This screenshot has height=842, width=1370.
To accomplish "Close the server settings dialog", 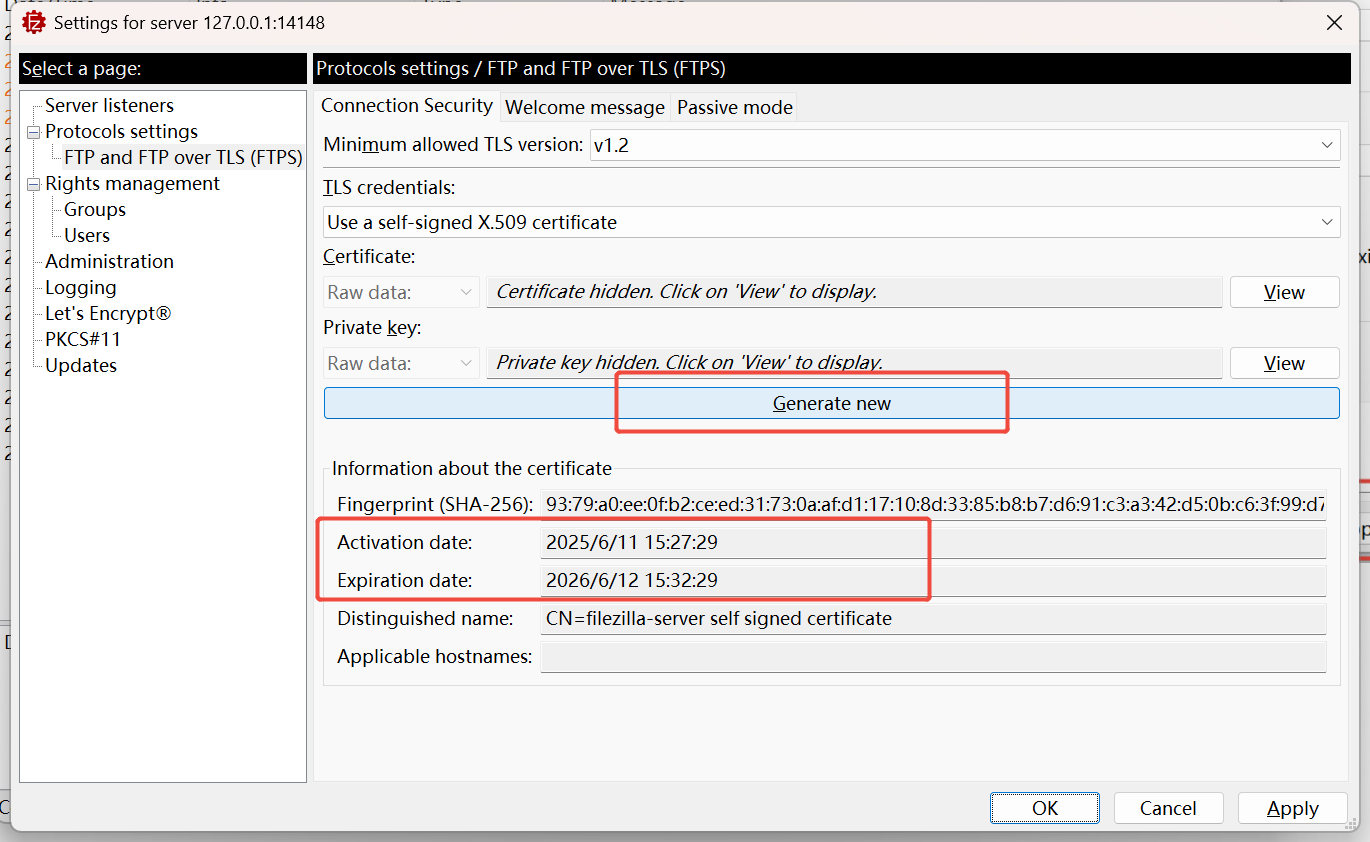I will click(x=1334, y=22).
